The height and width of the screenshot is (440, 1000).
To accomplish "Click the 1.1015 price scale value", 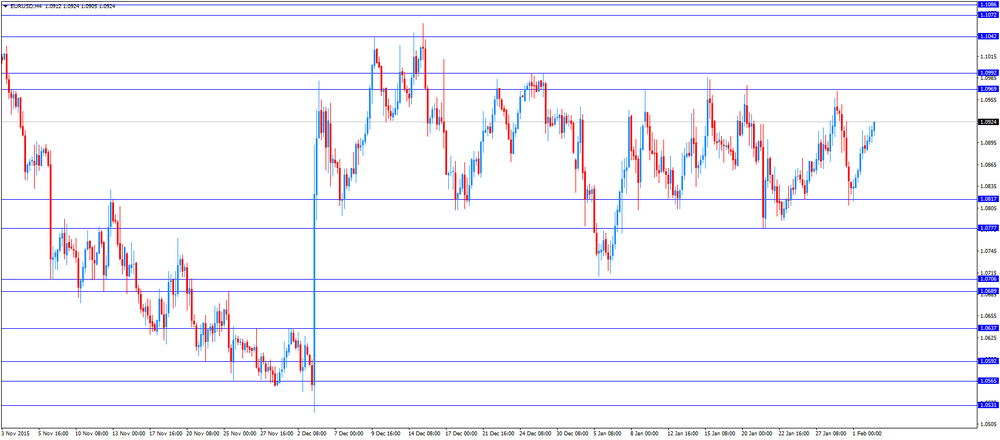I will pyautogui.click(x=987, y=57).
